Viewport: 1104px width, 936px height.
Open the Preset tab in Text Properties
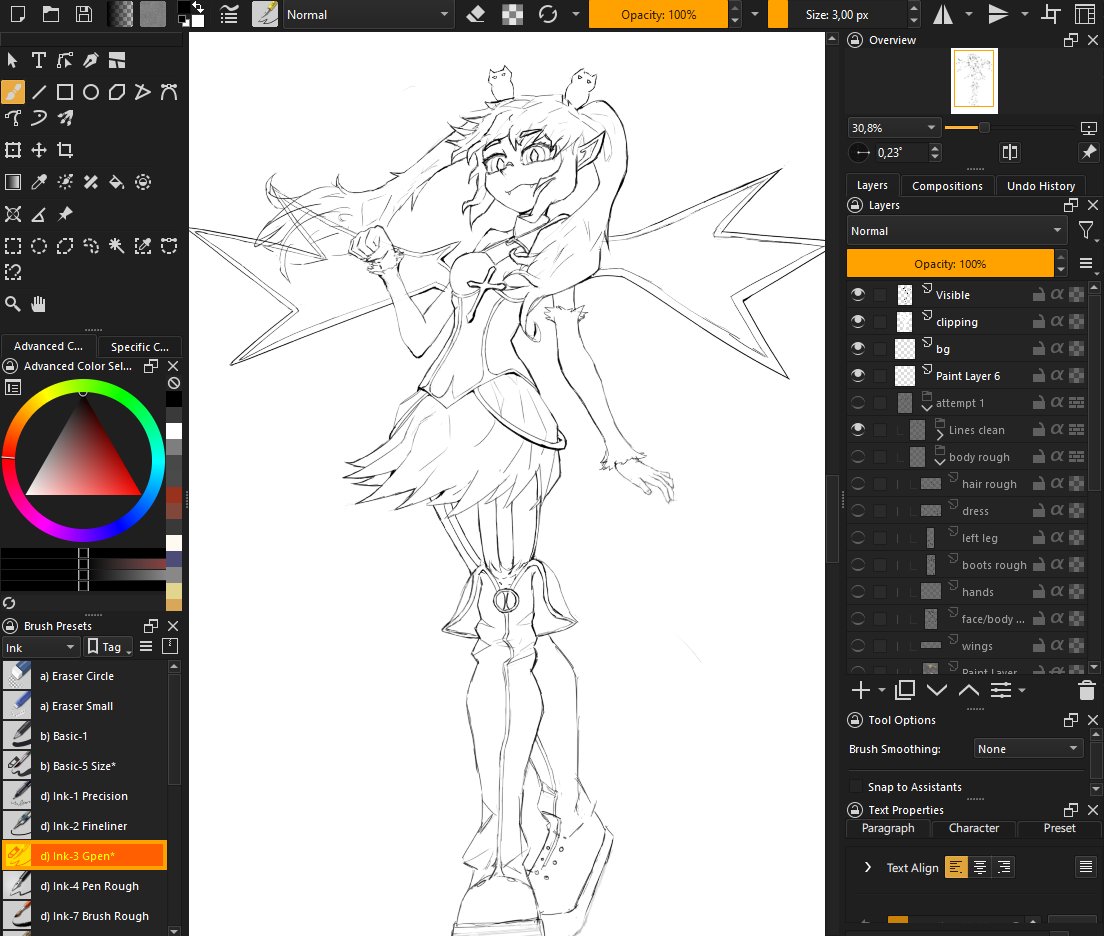point(1059,828)
